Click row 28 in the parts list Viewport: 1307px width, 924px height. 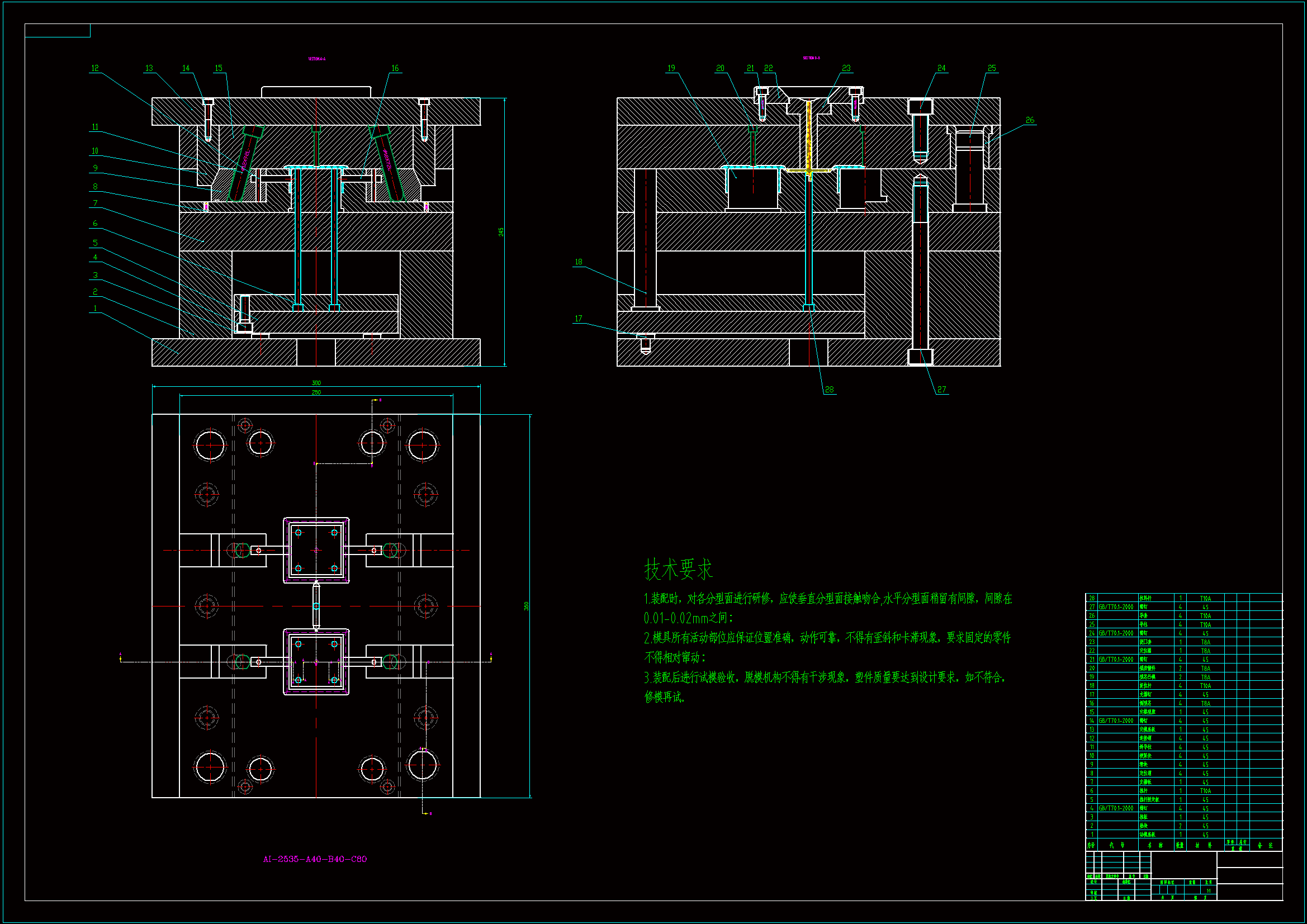click(1092, 598)
